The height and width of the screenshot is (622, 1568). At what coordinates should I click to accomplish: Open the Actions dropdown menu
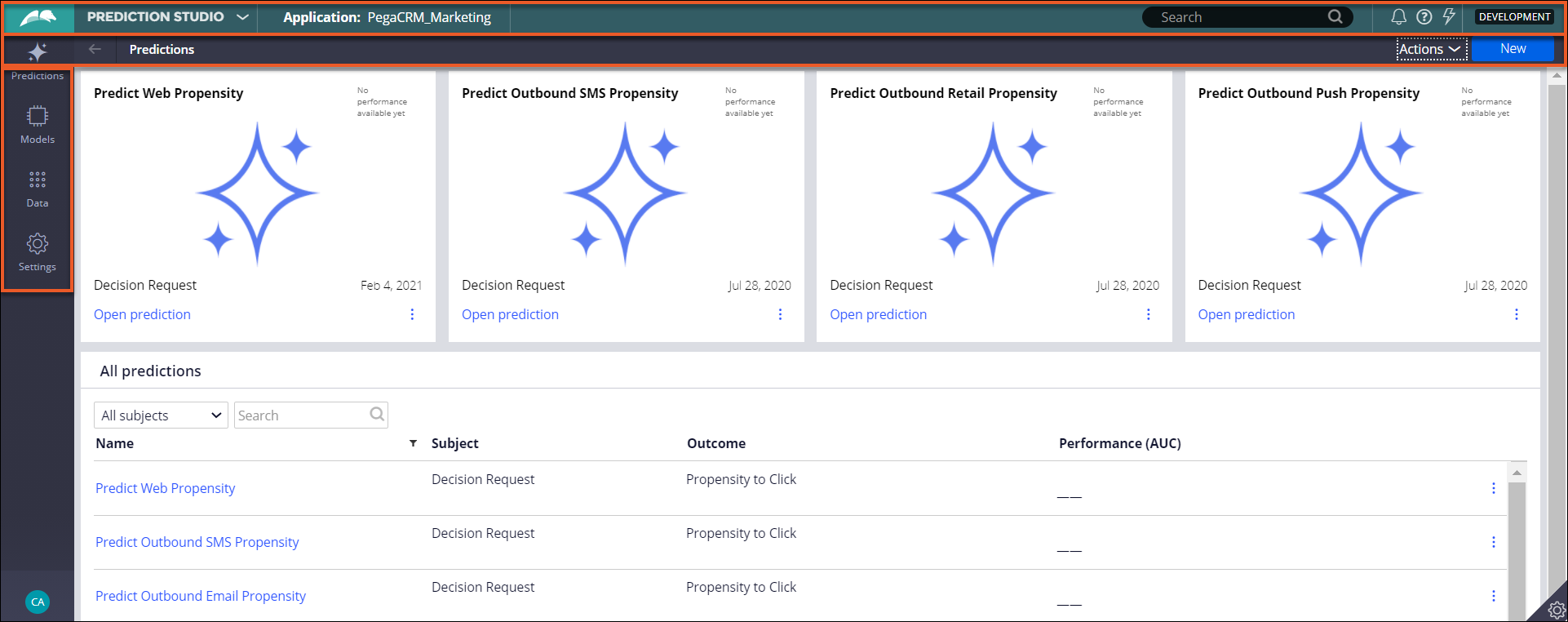tap(1431, 49)
